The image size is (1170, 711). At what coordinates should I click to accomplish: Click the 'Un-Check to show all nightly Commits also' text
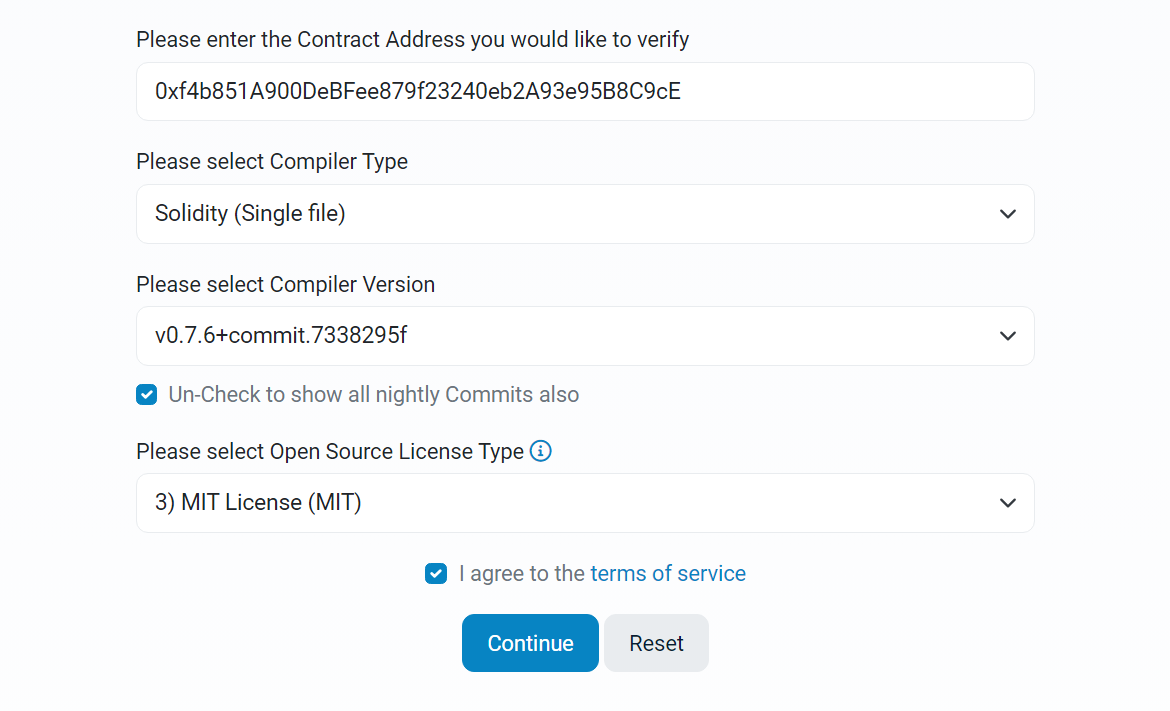[374, 395]
